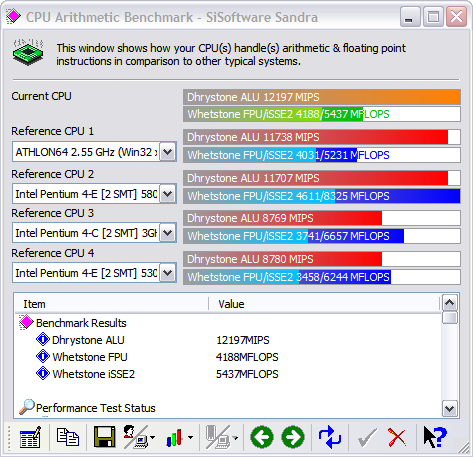Refresh benchmark with blue arrows icon
Screen dimensions: 473x457
[x=329, y=437]
